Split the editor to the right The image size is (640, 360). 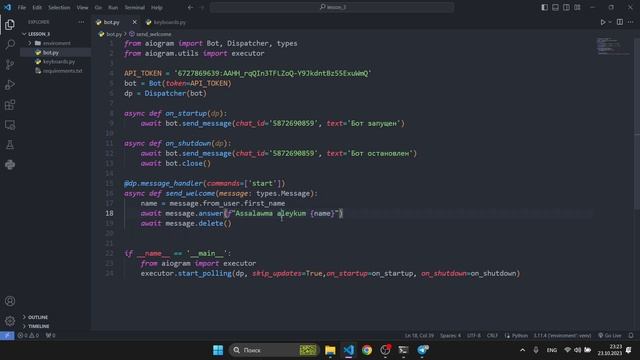click(x=620, y=22)
